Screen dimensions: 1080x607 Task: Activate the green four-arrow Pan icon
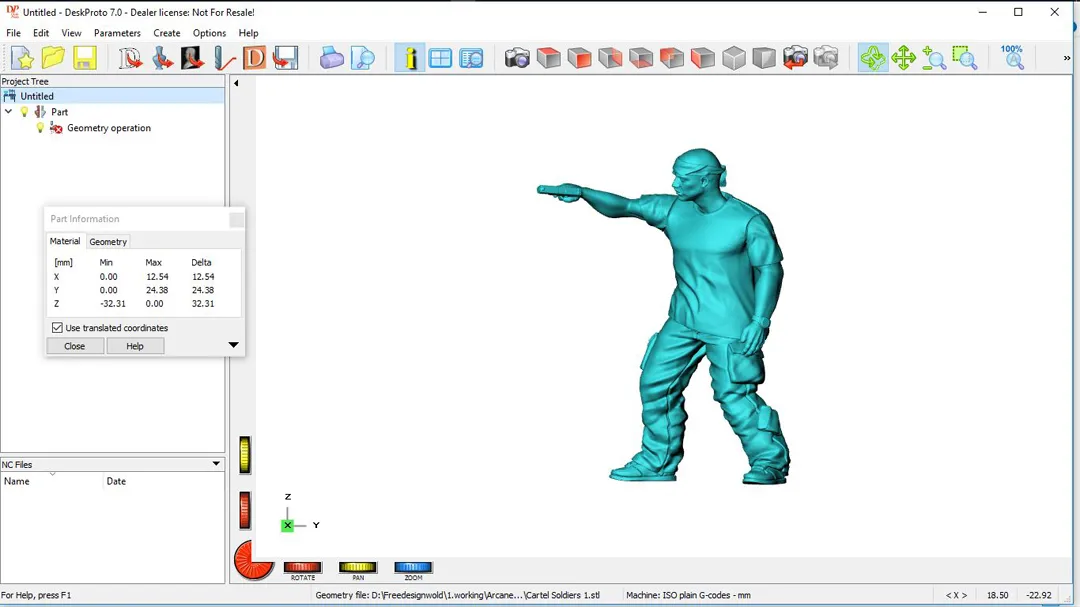[904, 58]
